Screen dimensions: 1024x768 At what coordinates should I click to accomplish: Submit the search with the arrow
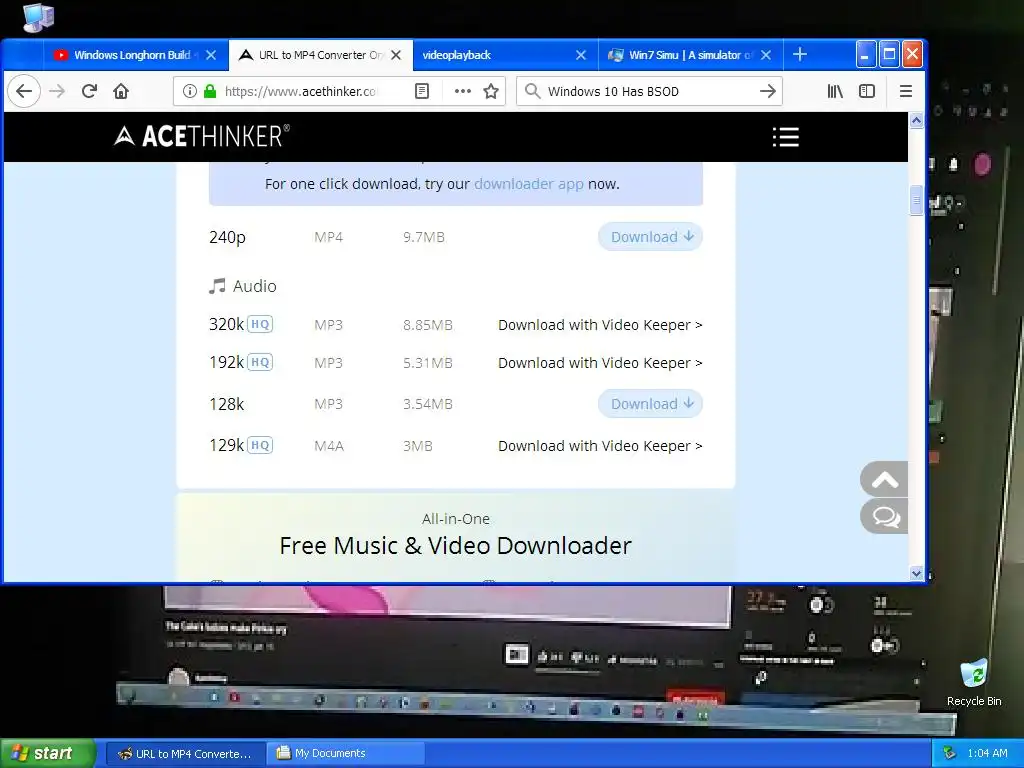tap(768, 91)
